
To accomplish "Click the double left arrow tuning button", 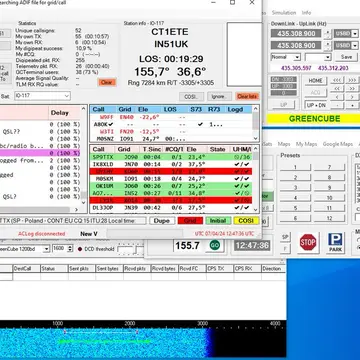I will point(337,89).
